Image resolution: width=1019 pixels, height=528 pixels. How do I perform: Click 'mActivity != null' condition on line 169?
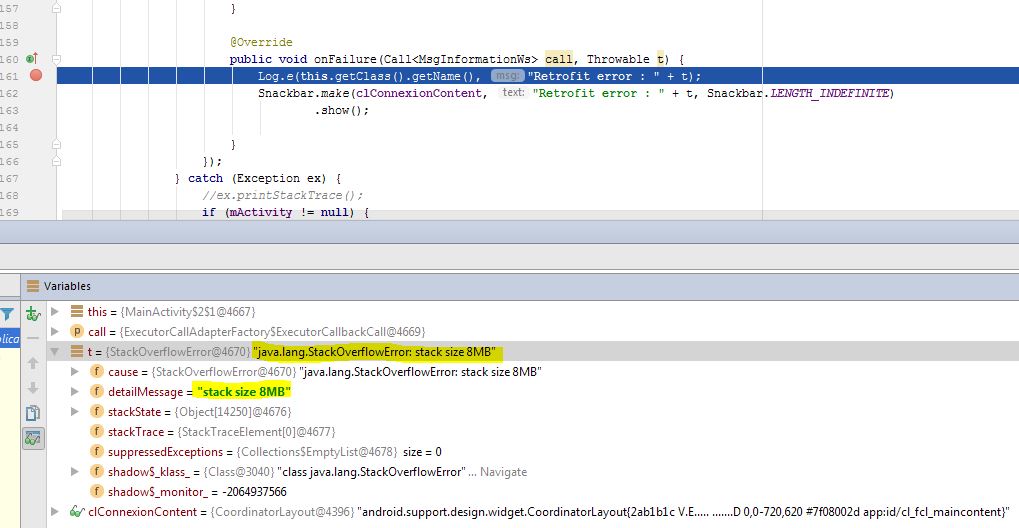pyautogui.click(x=289, y=212)
